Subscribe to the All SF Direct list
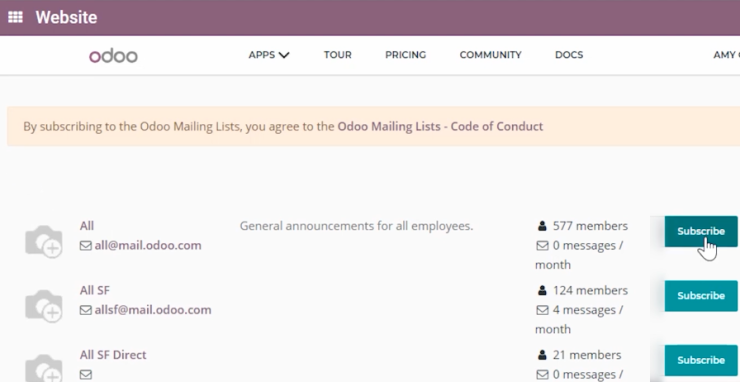This screenshot has height=382, width=740. tap(701, 360)
